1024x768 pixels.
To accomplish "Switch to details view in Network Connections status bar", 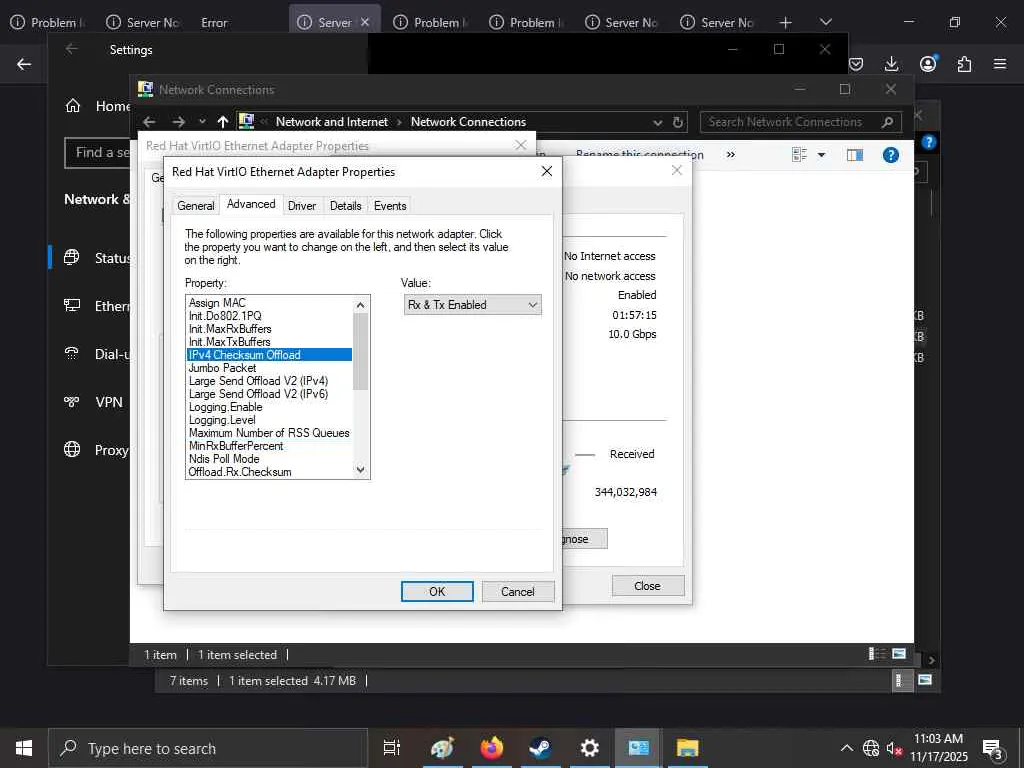I will 877,654.
